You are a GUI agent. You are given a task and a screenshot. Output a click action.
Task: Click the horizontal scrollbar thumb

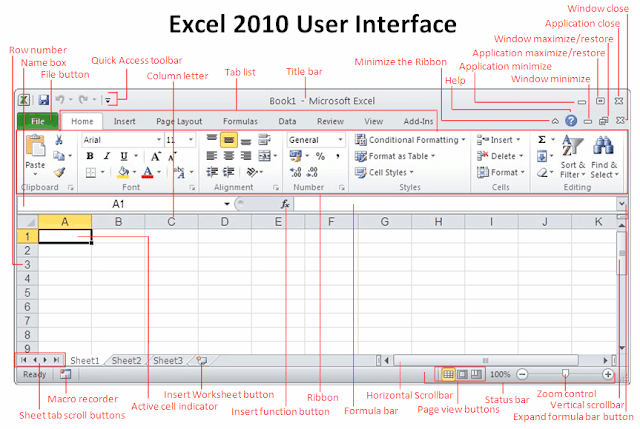click(x=486, y=360)
